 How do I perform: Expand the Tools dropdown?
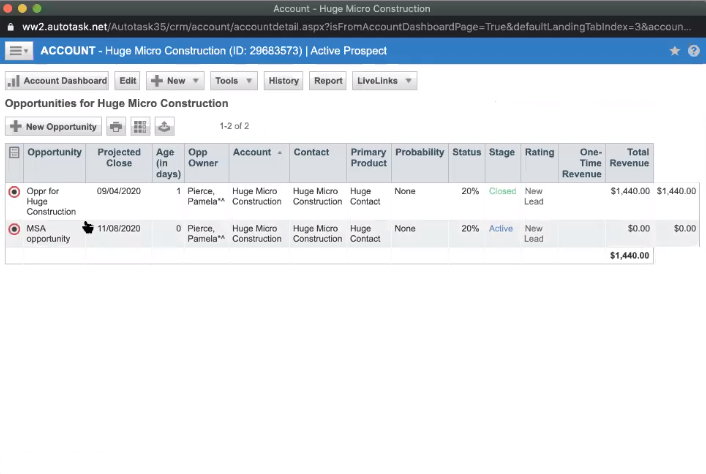click(x=234, y=81)
